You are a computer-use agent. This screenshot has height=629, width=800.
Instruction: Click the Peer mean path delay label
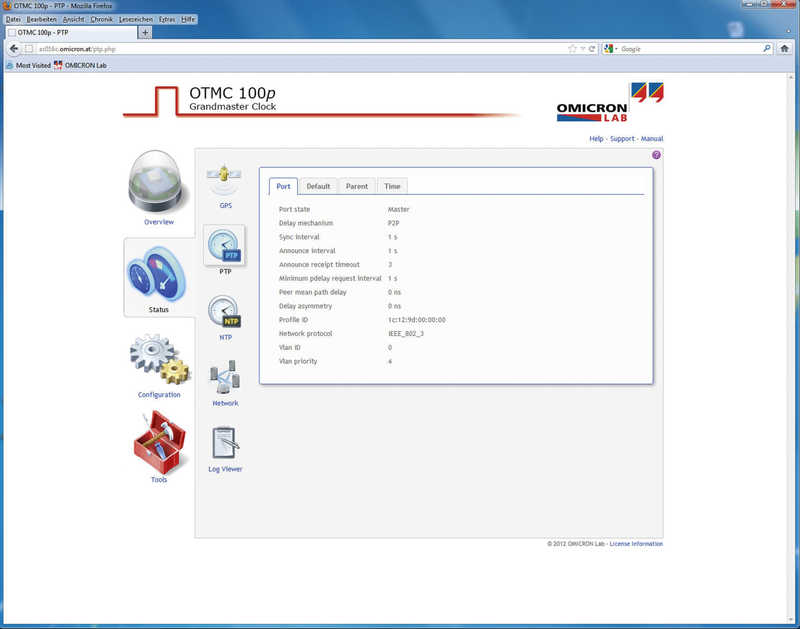(312, 292)
